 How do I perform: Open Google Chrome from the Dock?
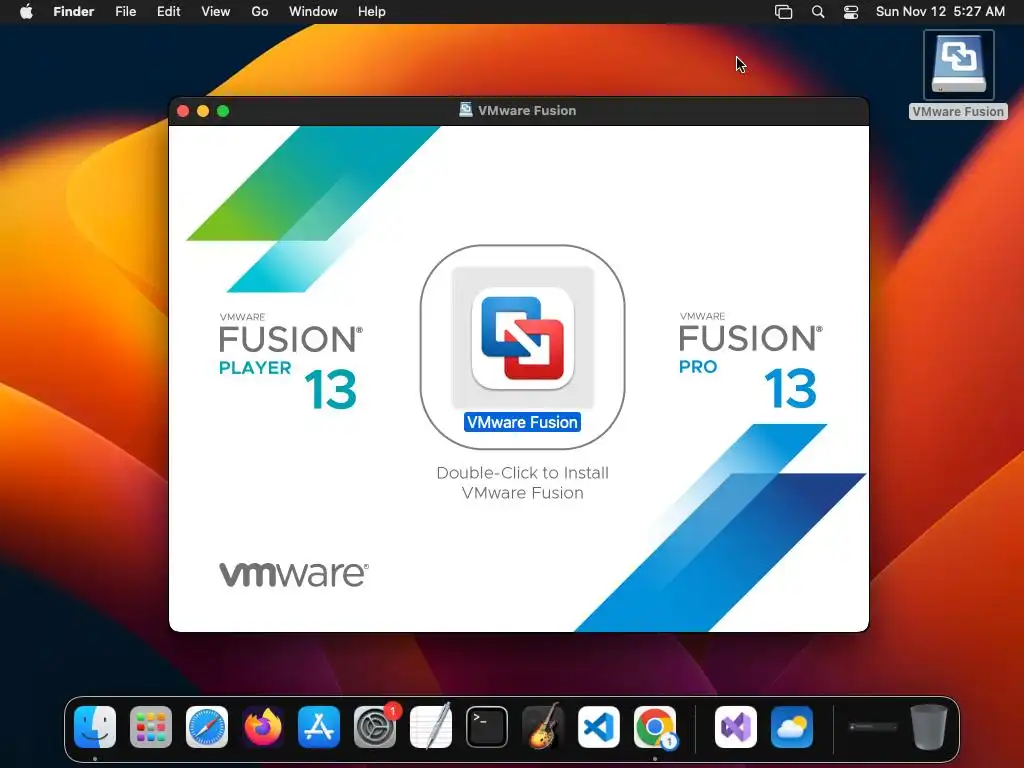[x=655, y=727]
